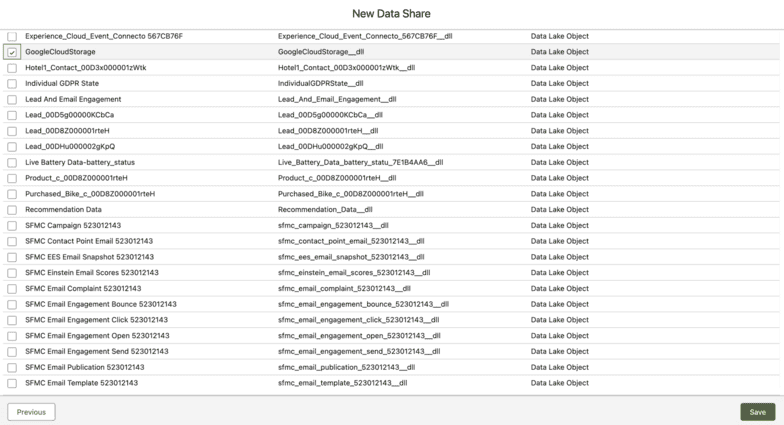784x425 pixels.
Task: Check the SFMC Campaign 523012143 checkbox
Action: (12, 225)
